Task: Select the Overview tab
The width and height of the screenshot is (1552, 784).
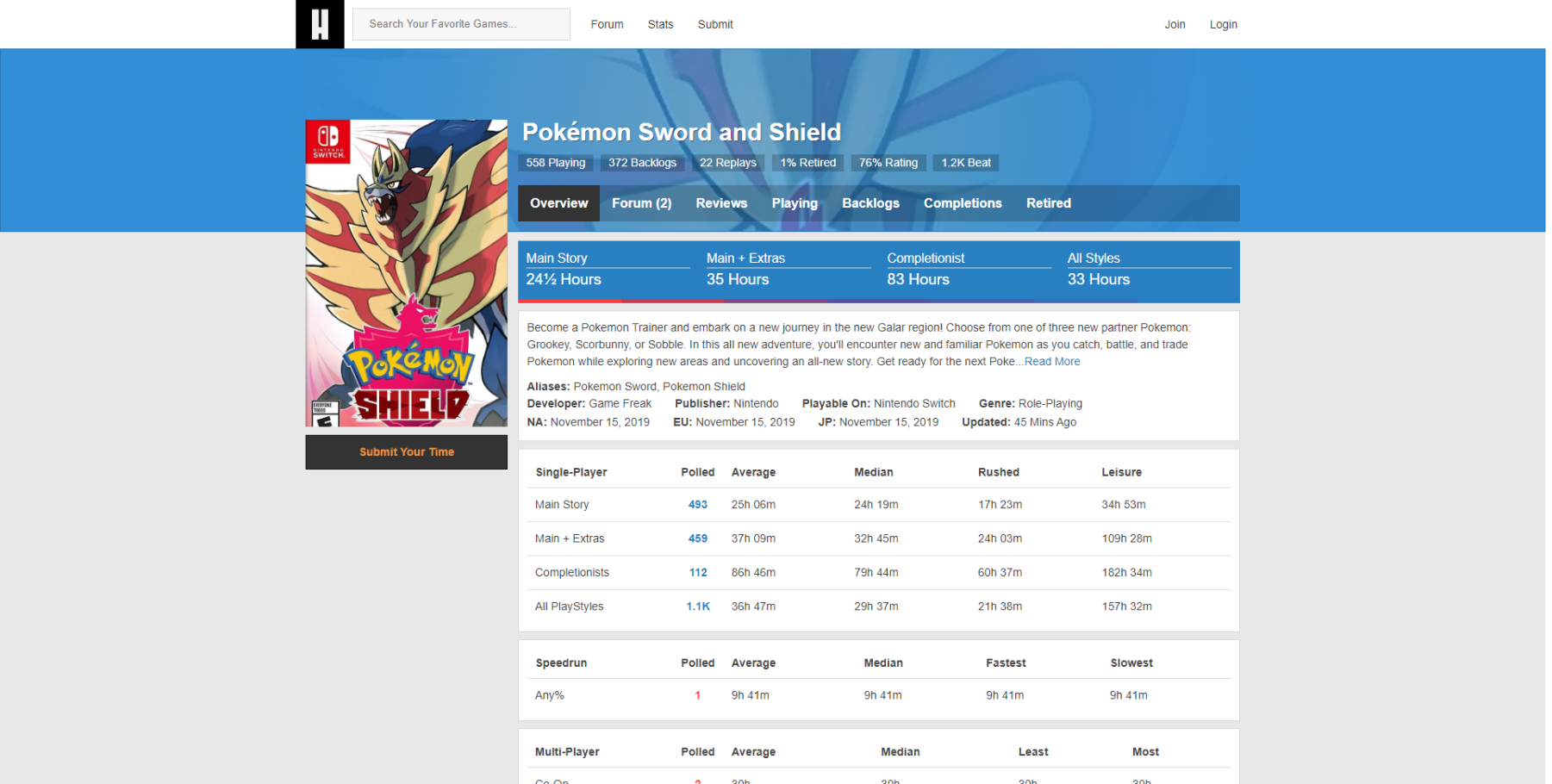Action: pos(558,203)
